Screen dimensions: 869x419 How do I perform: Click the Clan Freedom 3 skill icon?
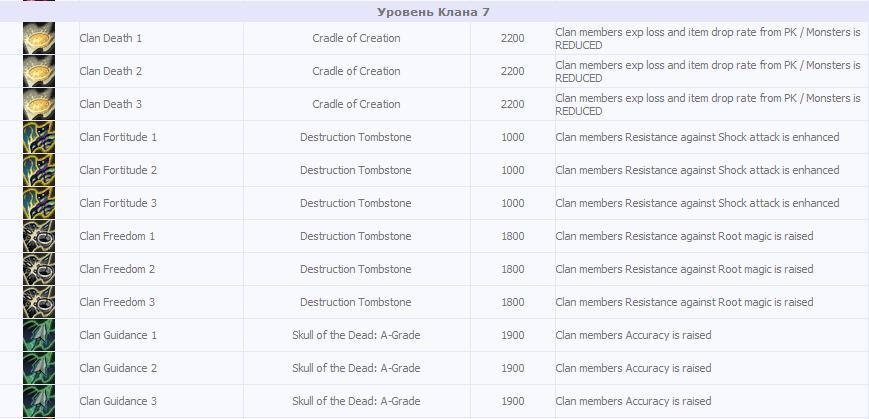tap(39, 302)
